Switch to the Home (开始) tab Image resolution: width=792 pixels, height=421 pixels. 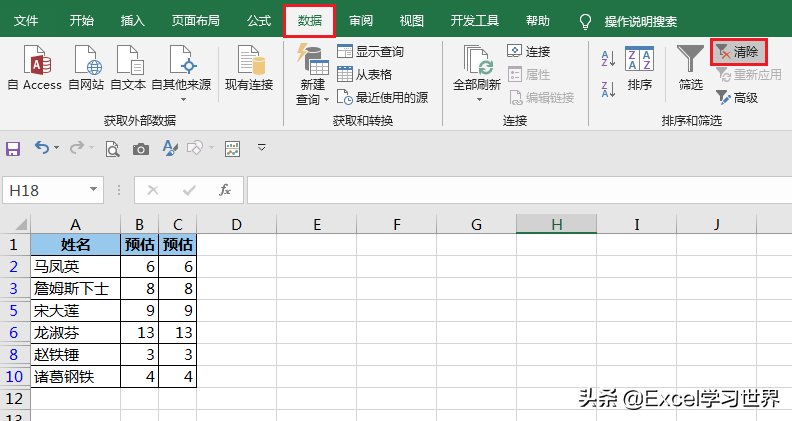point(82,21)
